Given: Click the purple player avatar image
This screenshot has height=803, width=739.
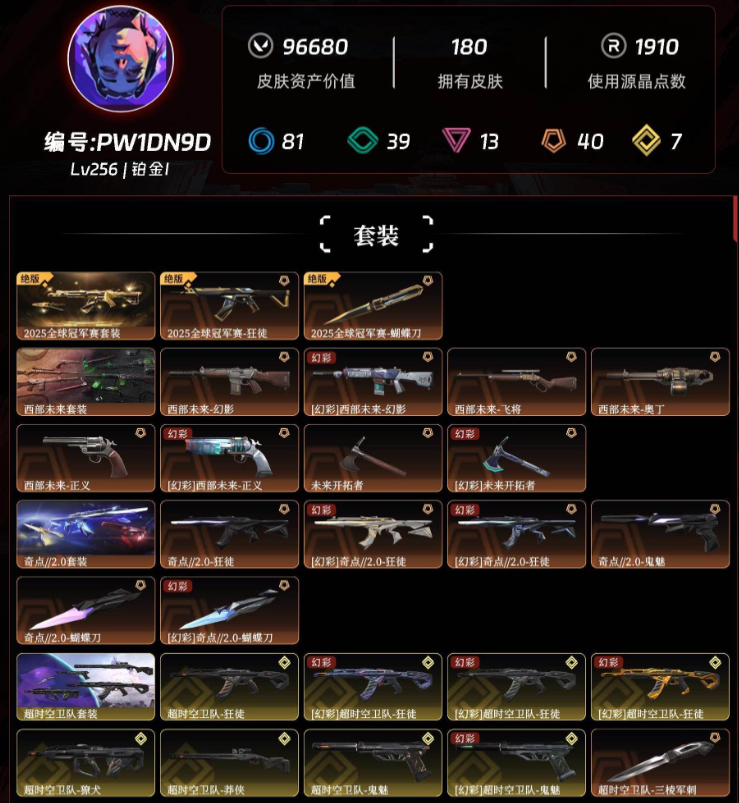Looking at the screenshot, I should [121, 59].
